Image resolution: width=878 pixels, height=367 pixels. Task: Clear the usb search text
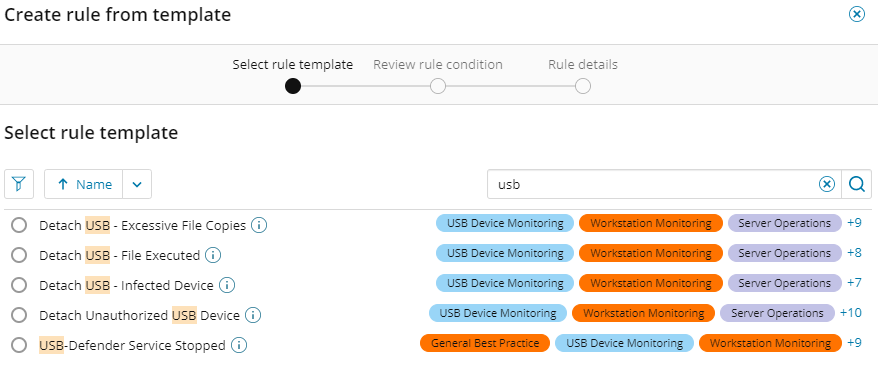826,184
